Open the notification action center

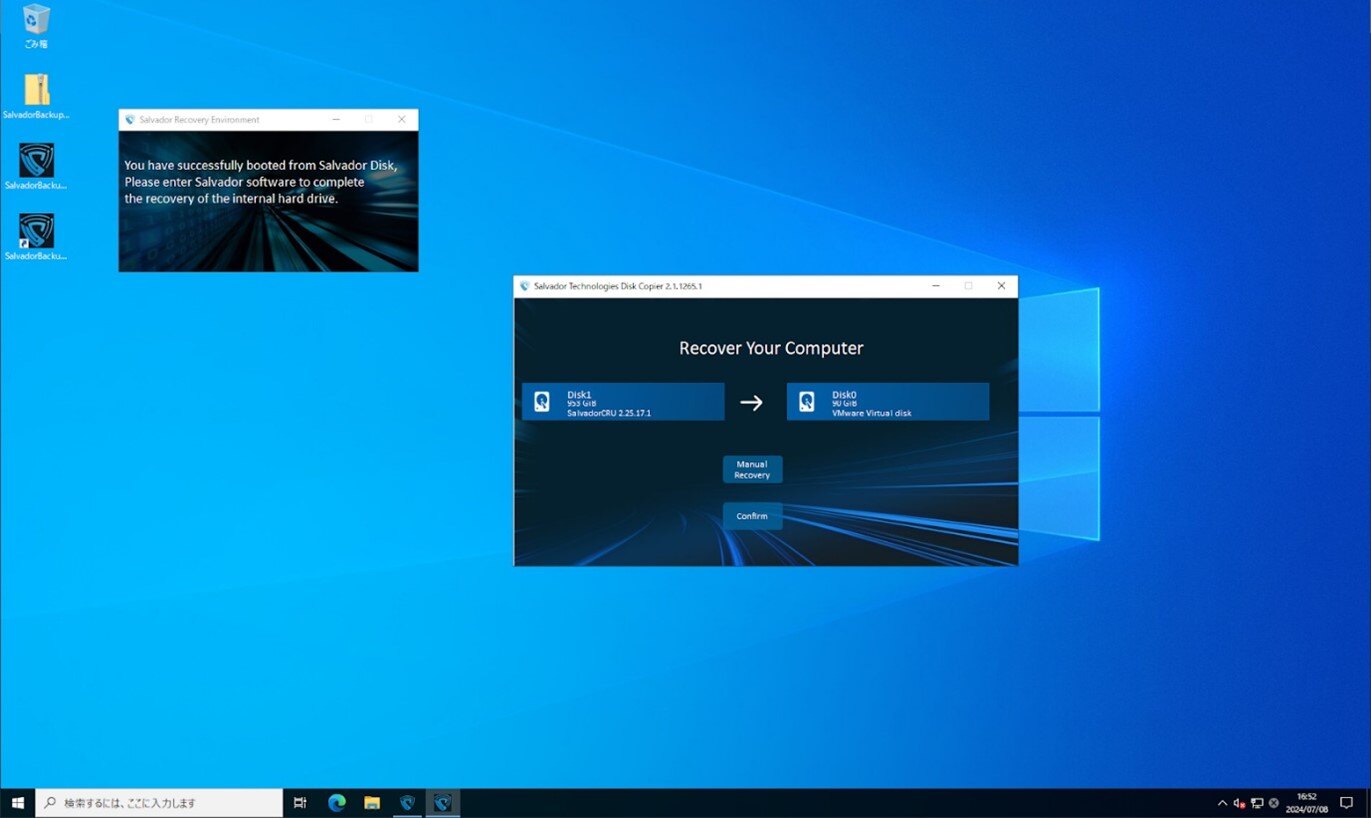(x=1346, y=803)
